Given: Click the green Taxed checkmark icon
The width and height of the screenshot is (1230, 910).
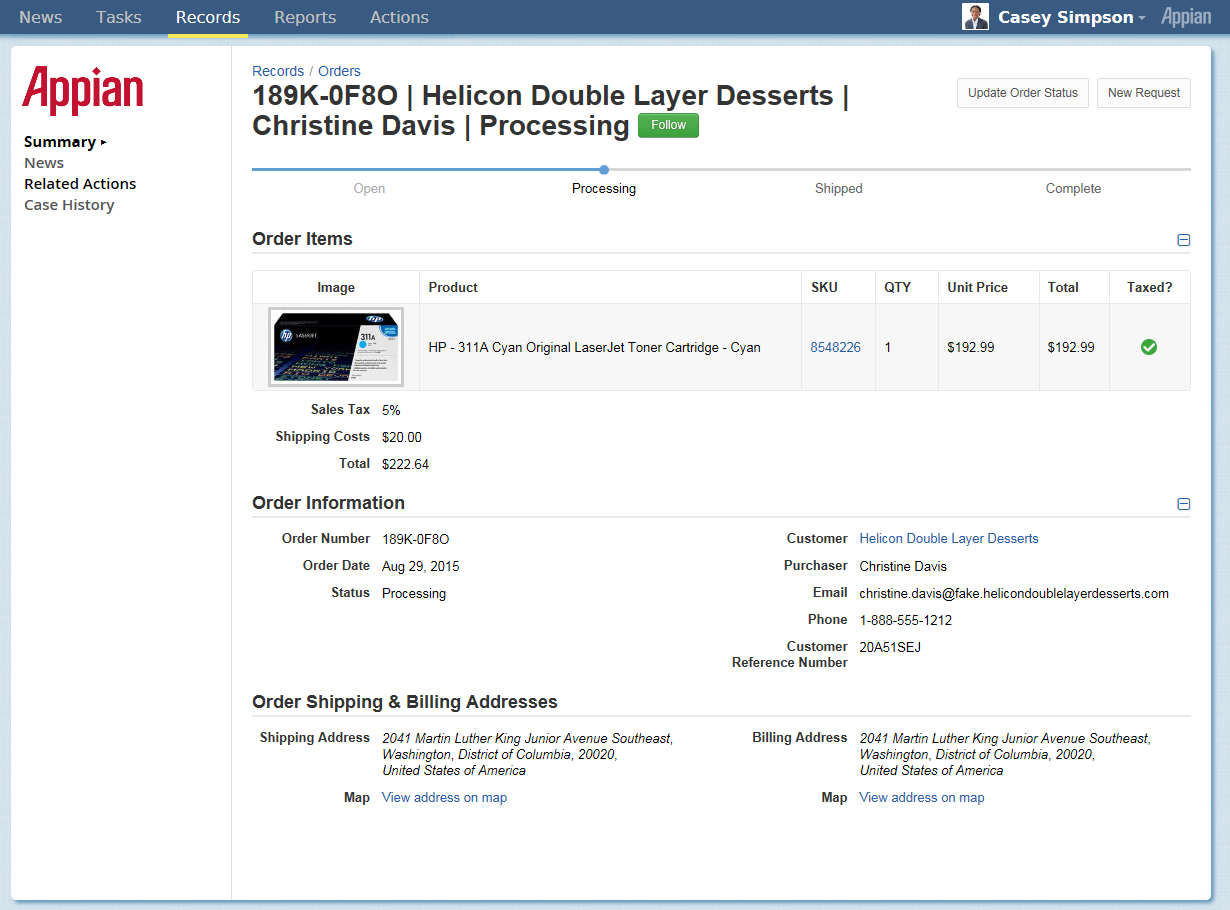Looking at the screenshot, I should 1149,347.
